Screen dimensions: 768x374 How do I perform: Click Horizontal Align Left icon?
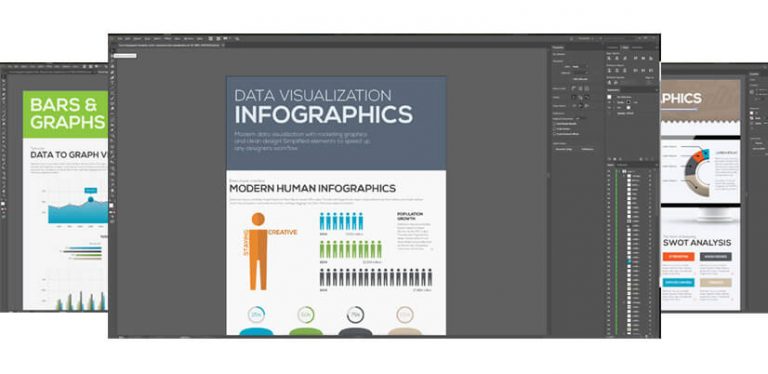coord(609,58)
